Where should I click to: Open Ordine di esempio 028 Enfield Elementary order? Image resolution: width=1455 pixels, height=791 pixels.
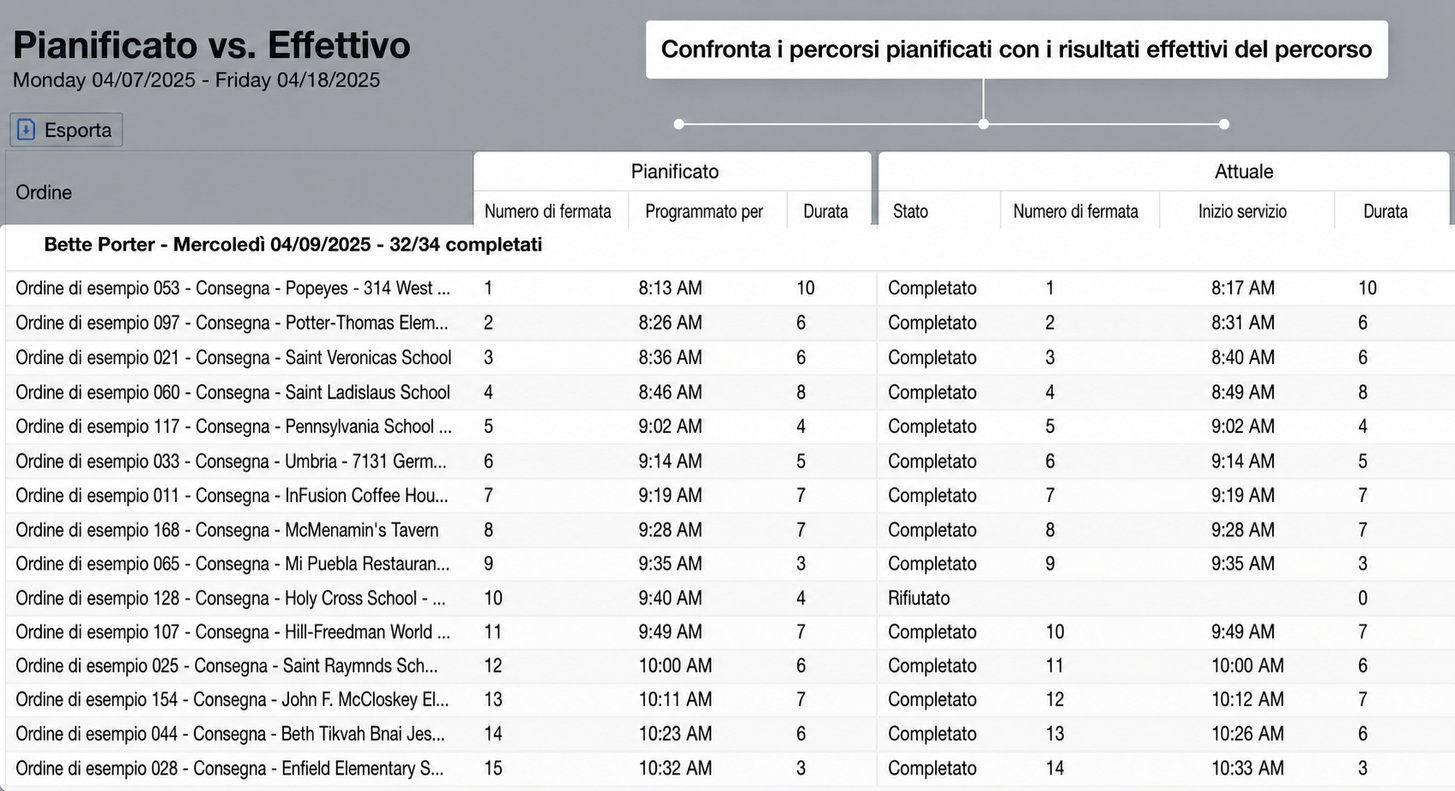[x=230, y=768]
